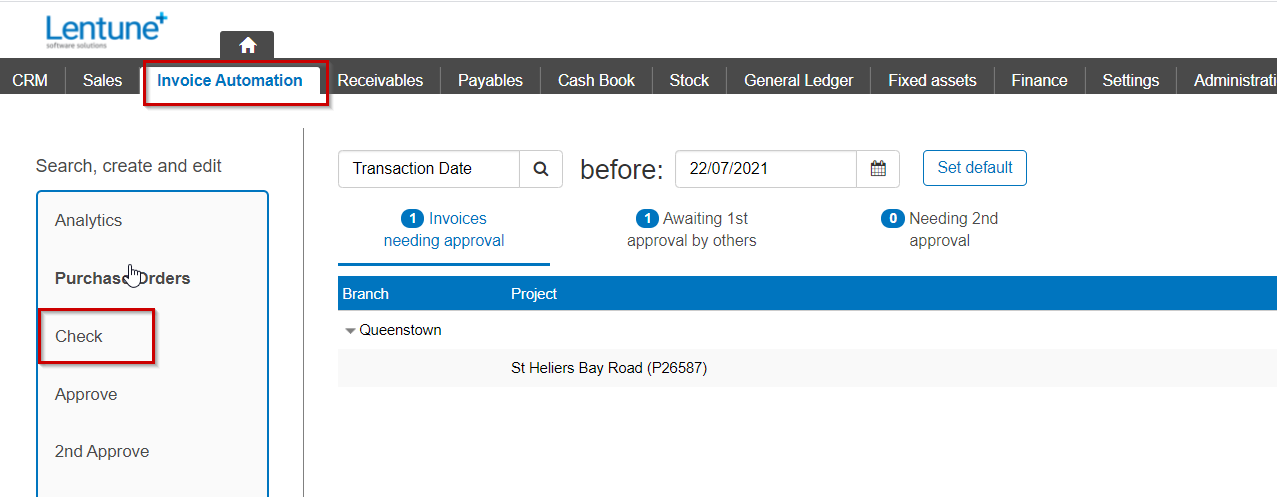
Task: Click Approve in the sidebar
Action: click(86, 394)
